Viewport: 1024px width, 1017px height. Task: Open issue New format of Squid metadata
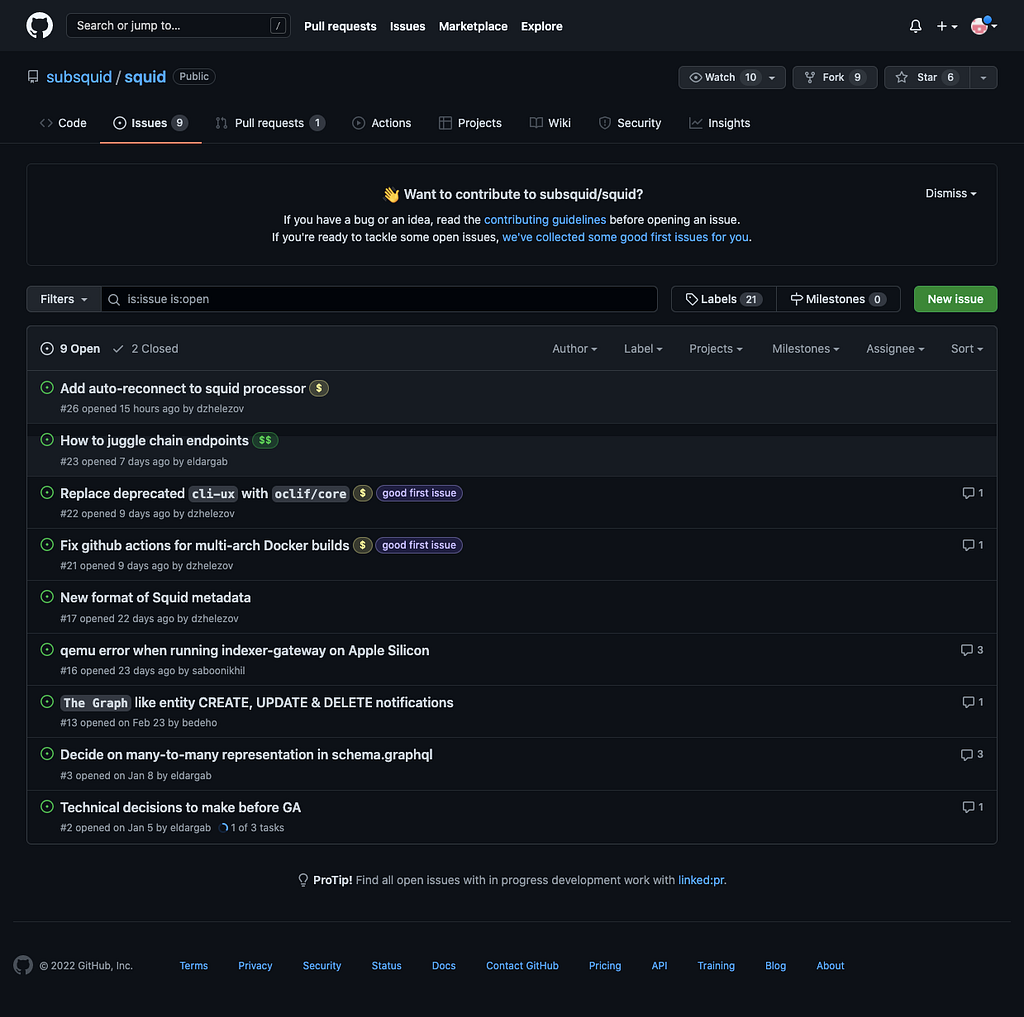[x=155, y=598]
